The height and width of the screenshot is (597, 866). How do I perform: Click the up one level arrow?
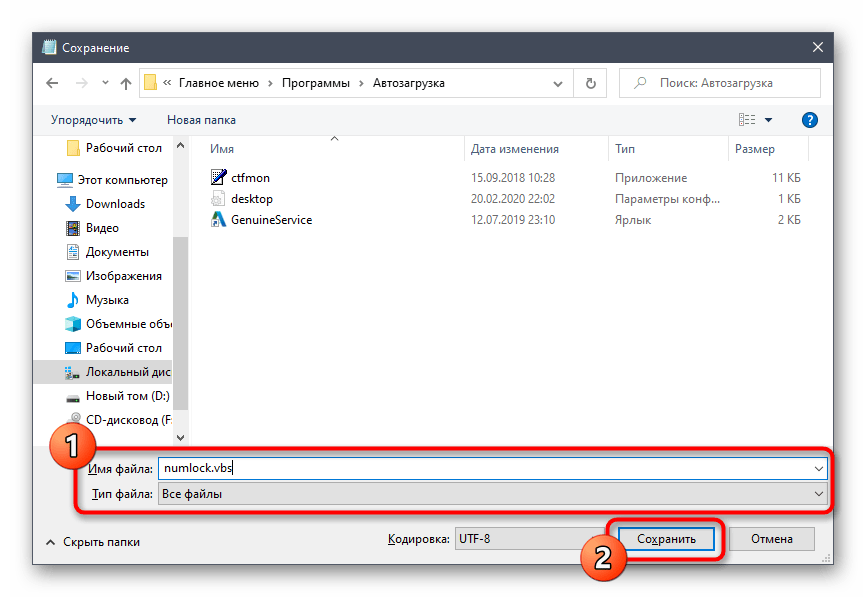pyautogui.click(x=126, y=84)
